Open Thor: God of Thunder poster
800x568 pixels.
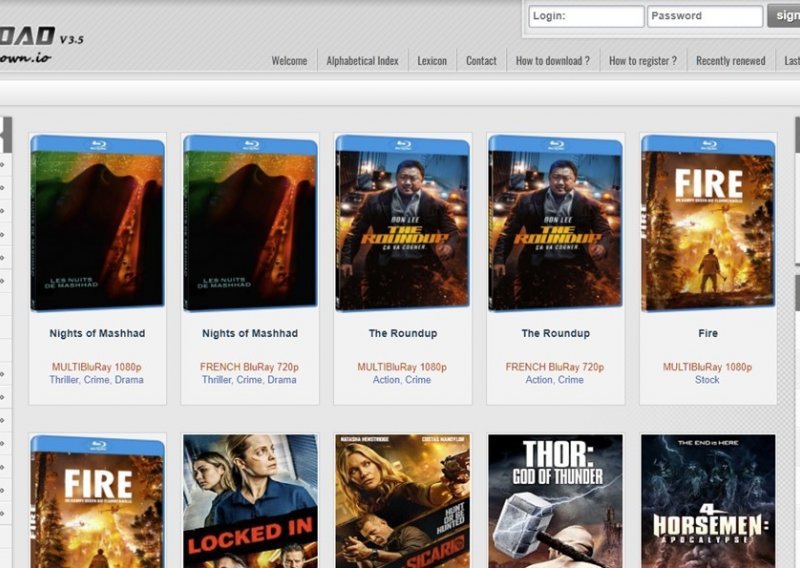(555, 502)
